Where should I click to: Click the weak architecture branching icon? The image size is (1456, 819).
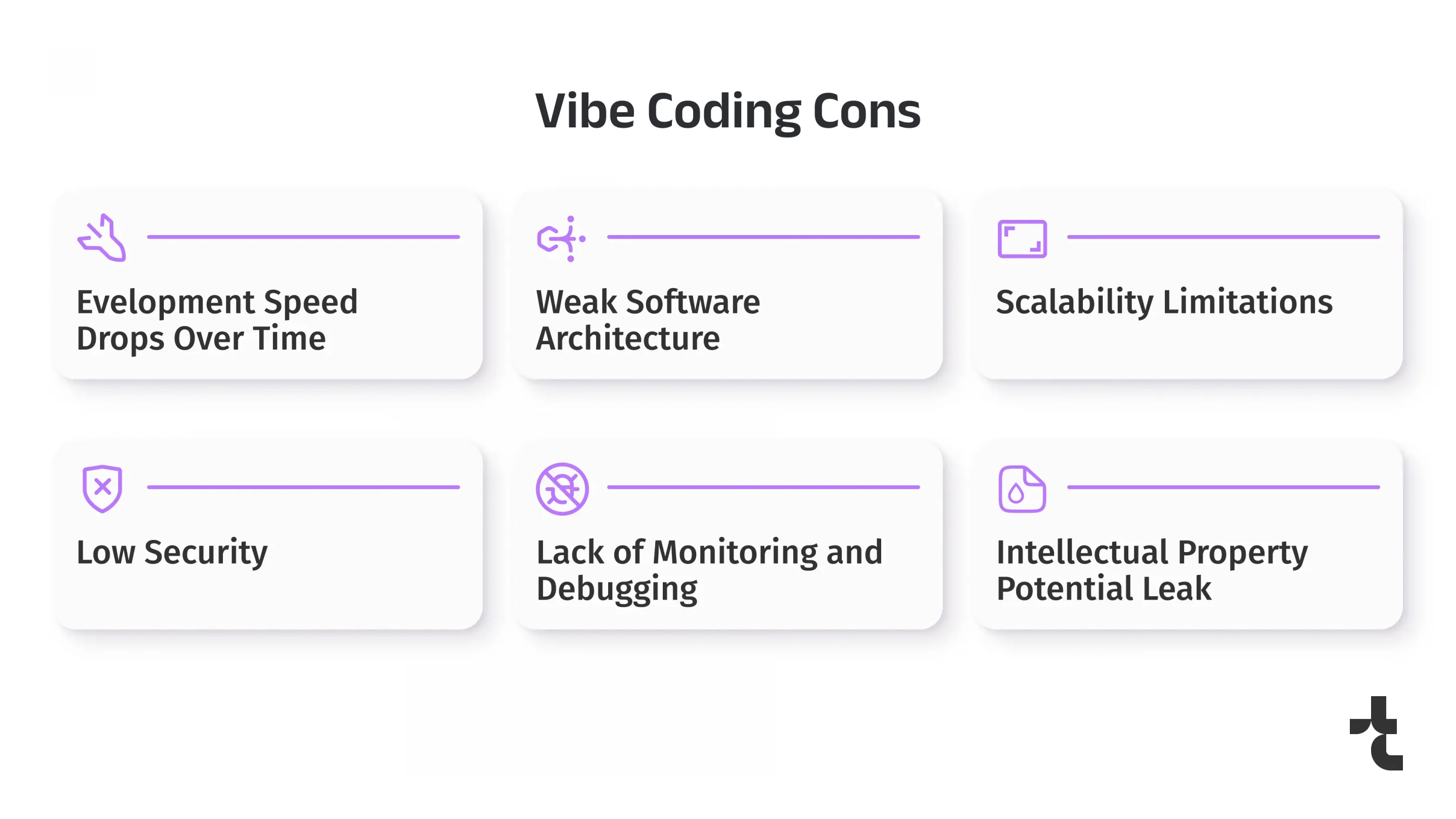coord(561,239)
